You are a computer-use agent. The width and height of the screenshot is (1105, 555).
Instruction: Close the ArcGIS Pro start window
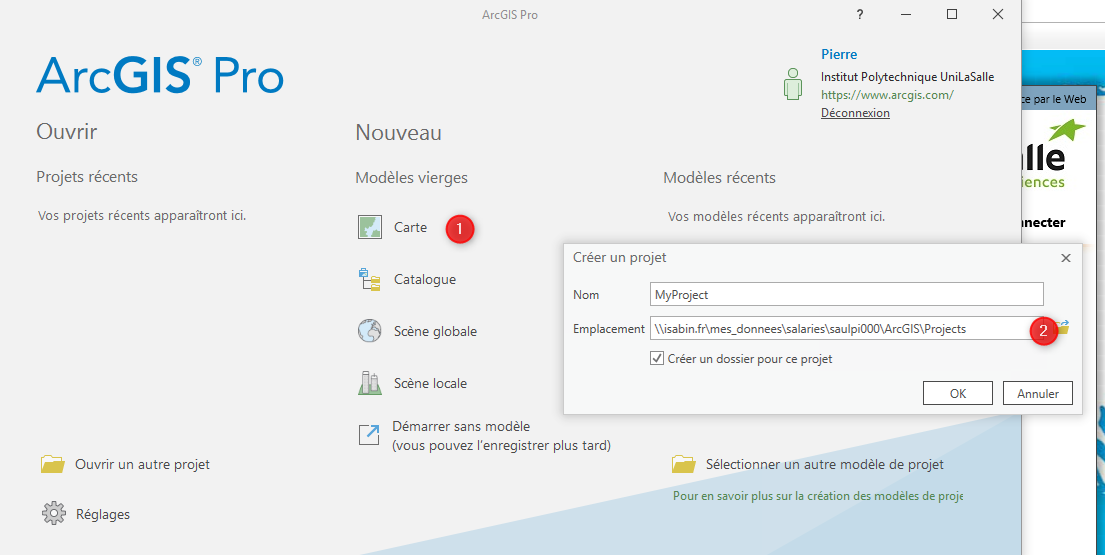click(x=998, y=14)
